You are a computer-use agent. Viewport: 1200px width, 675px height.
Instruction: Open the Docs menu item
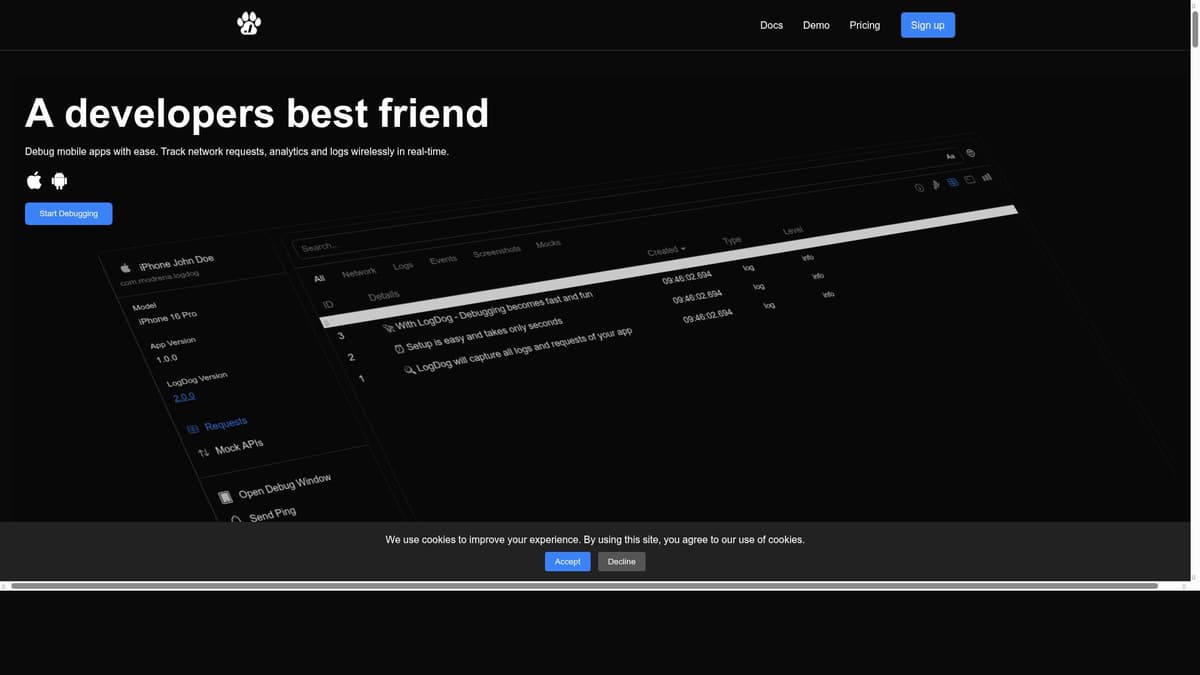[771, 25]
